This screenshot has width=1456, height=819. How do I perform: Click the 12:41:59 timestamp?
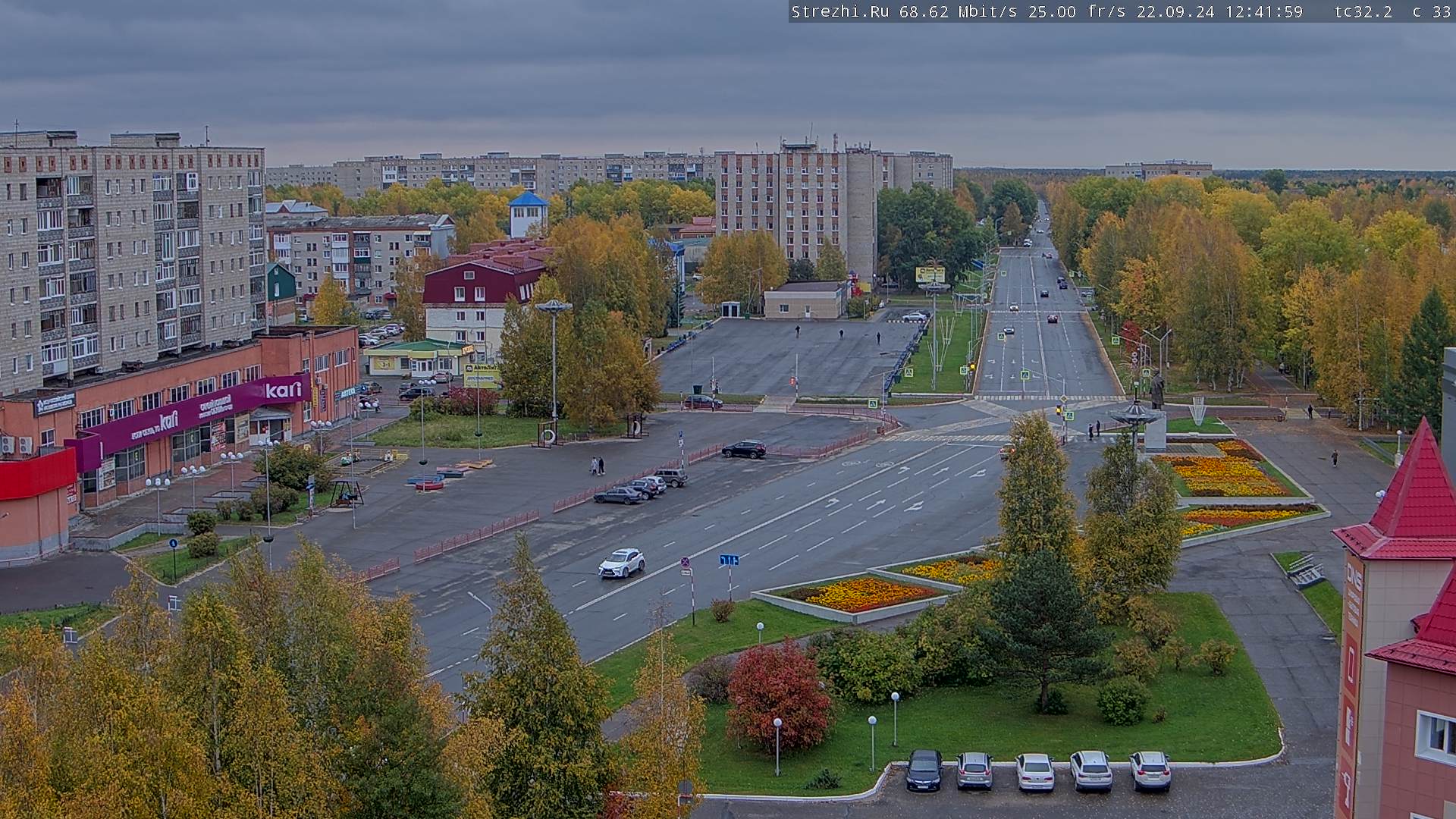pyautogui.click(x=1264, y=11)
